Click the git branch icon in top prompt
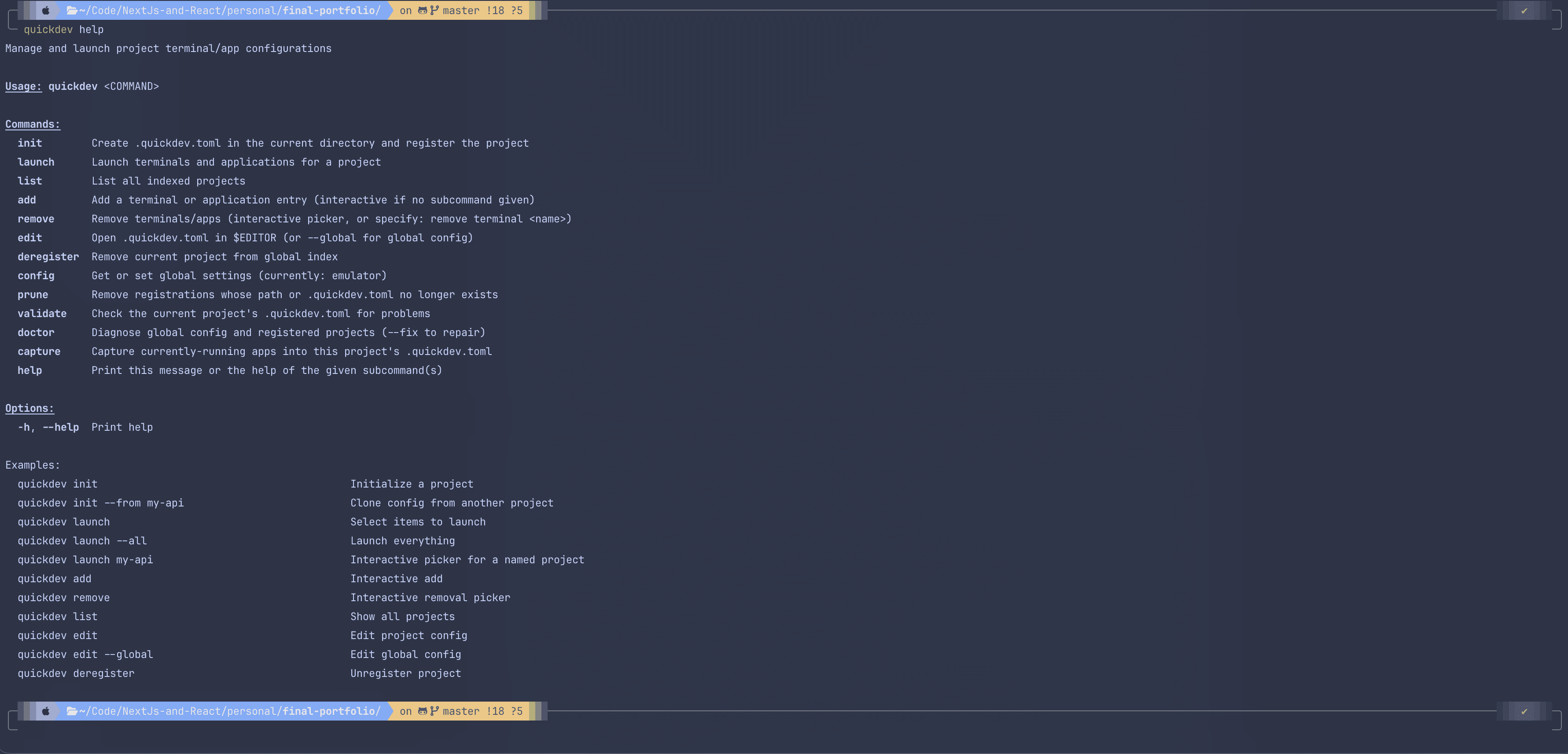Image resolution: width=1568 pixels, height=754 pixels. click(x=434, y=11)
